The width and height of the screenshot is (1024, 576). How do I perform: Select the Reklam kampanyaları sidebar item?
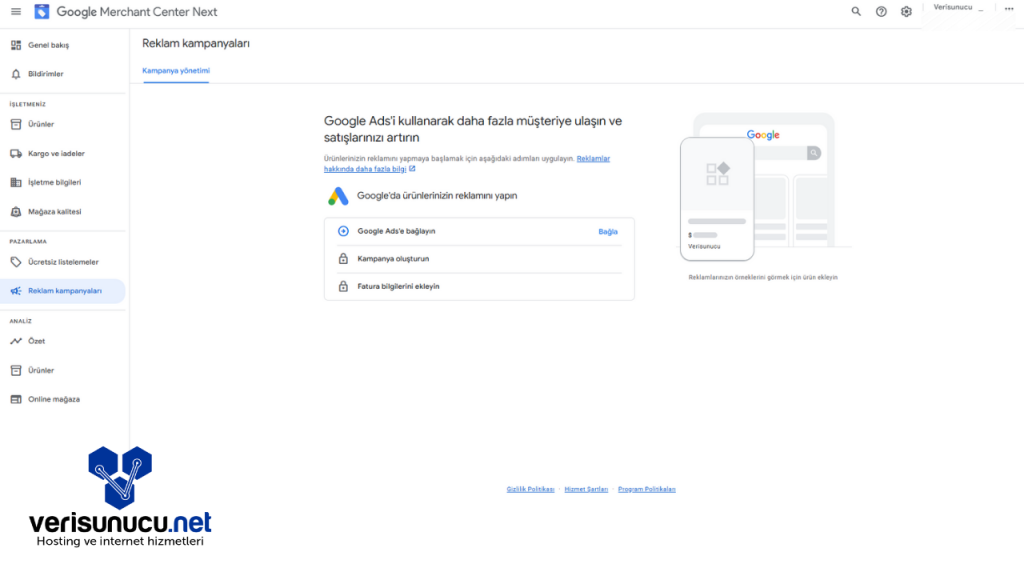tap(63, 291)
